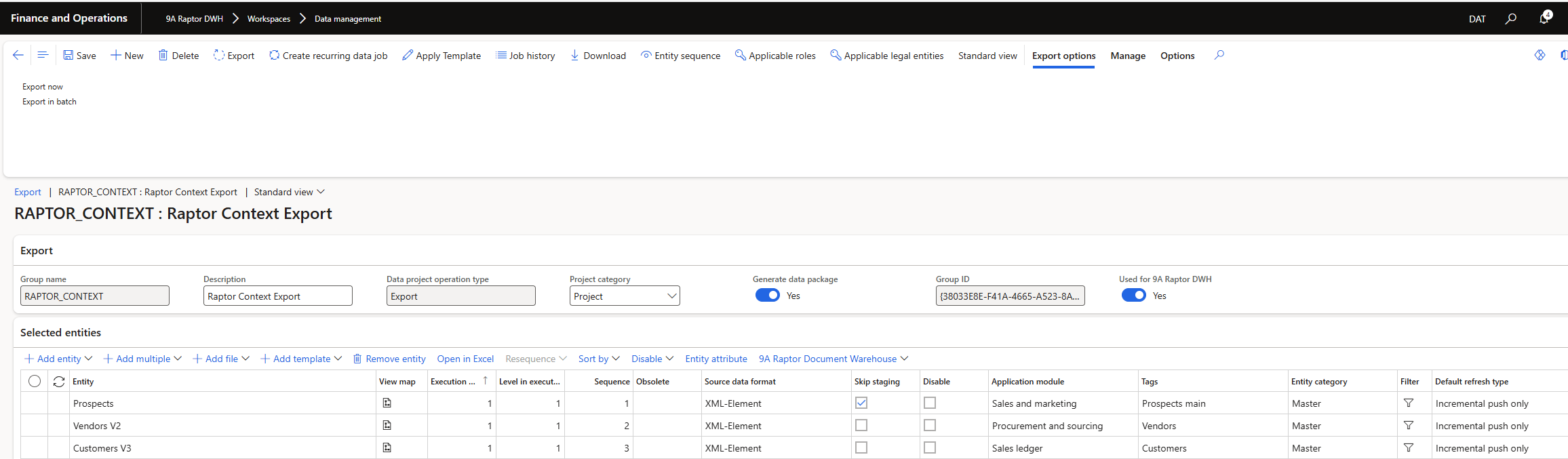
Task: Toggle Used for 9A Raptor DWH switch
Action: coord(1133,296)
